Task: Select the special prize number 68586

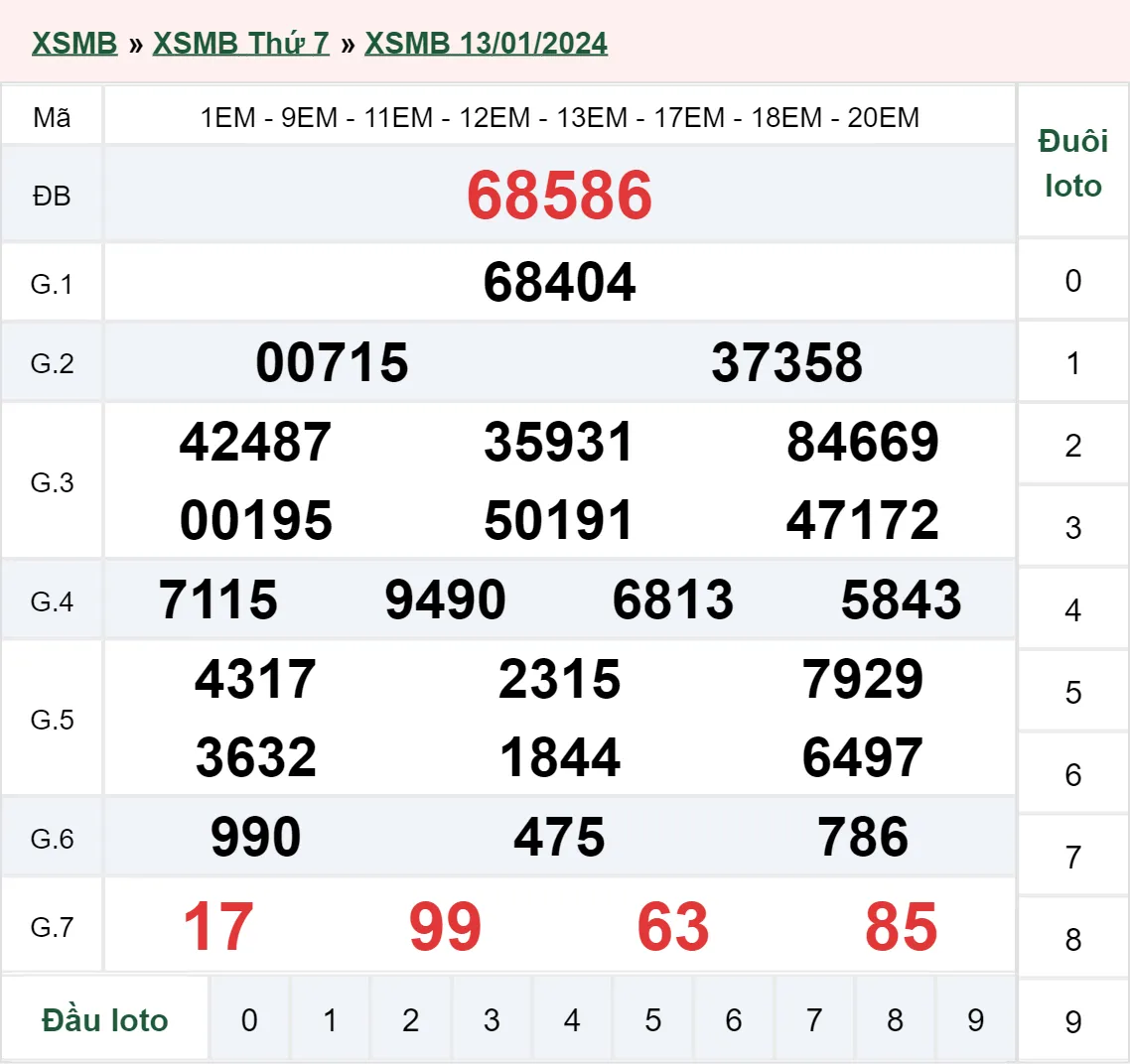Action: click(x=561, y=196)
